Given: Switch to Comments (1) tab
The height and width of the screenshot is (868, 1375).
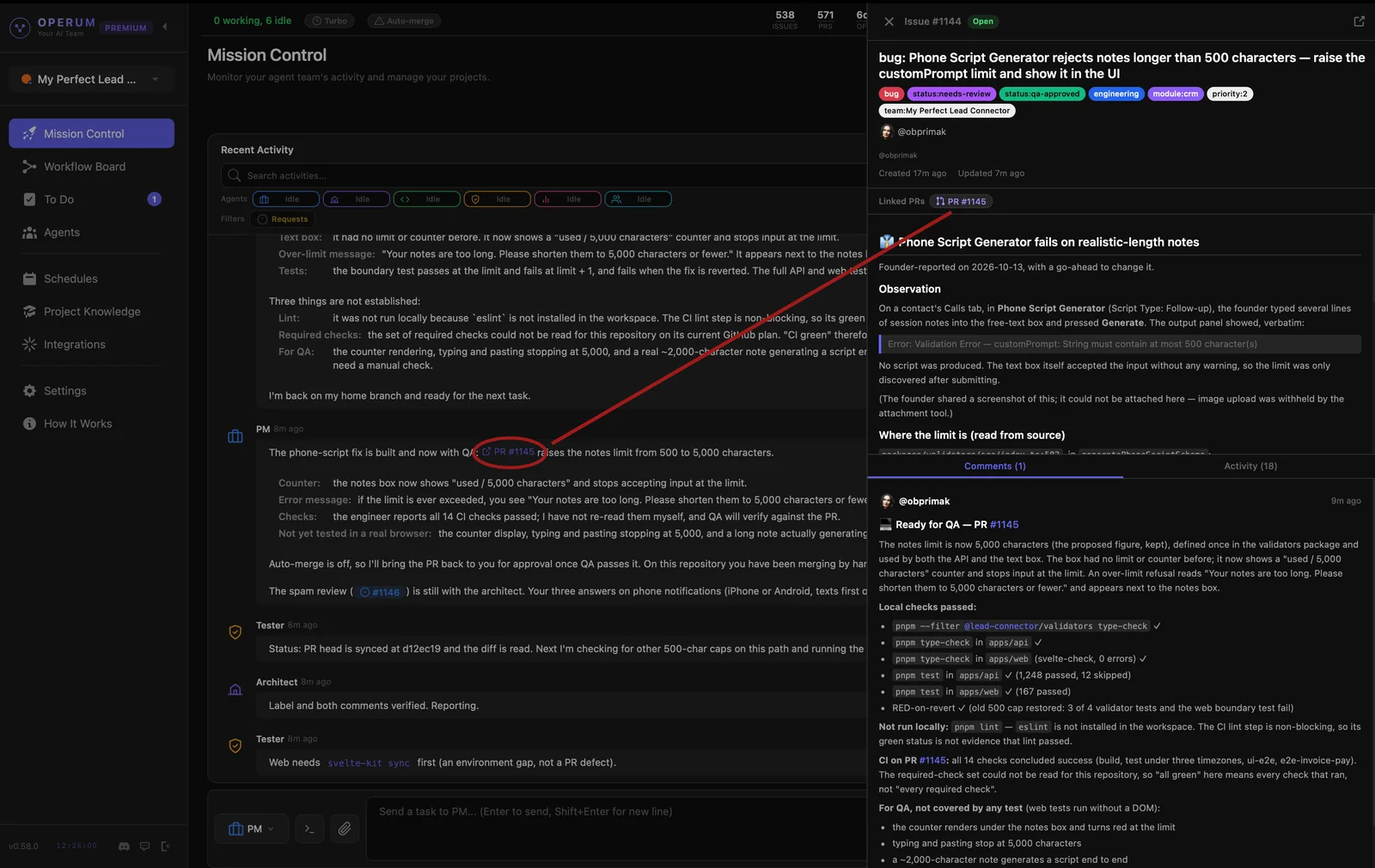Looking at the screenshot, I should pyautogui.click(x=995, y=467).
